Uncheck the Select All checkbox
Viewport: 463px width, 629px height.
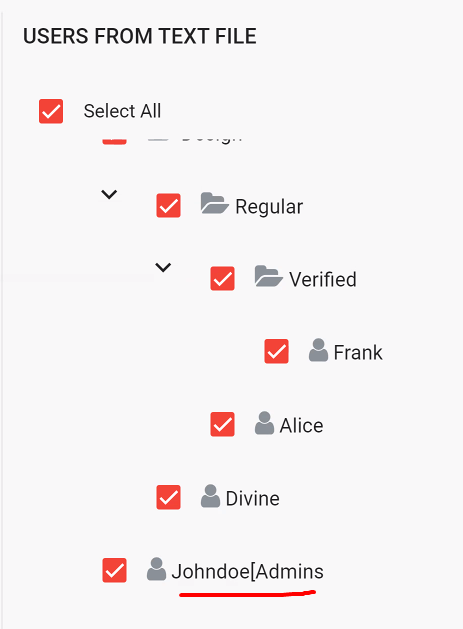tap(51, 111)
